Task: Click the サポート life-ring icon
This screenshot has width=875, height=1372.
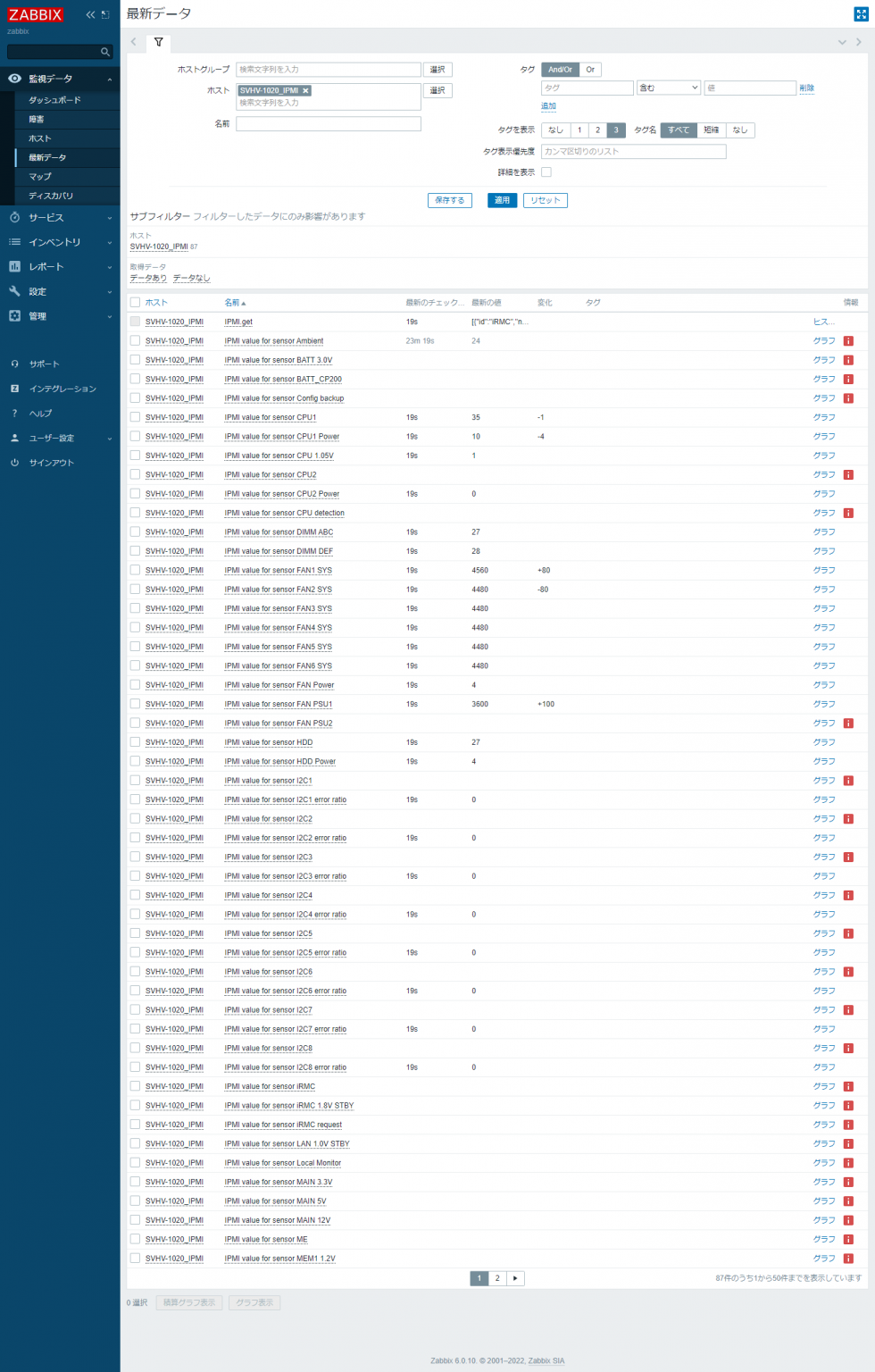Action: pos(14,364)
